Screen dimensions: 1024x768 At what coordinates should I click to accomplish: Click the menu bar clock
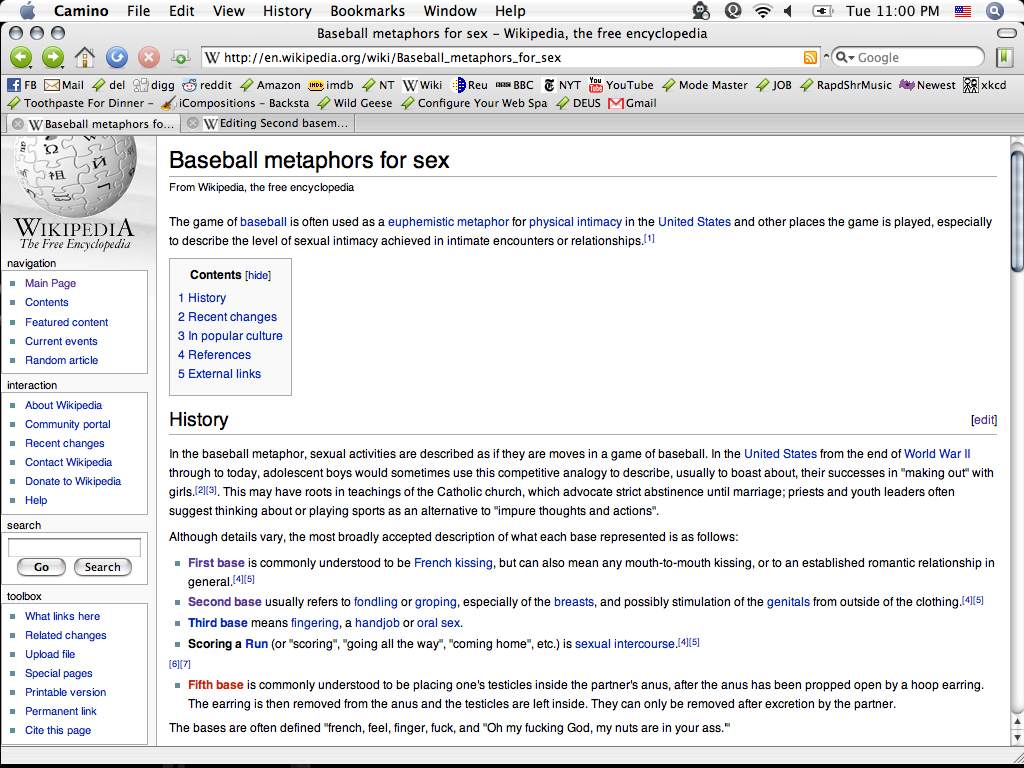[892, 10]
